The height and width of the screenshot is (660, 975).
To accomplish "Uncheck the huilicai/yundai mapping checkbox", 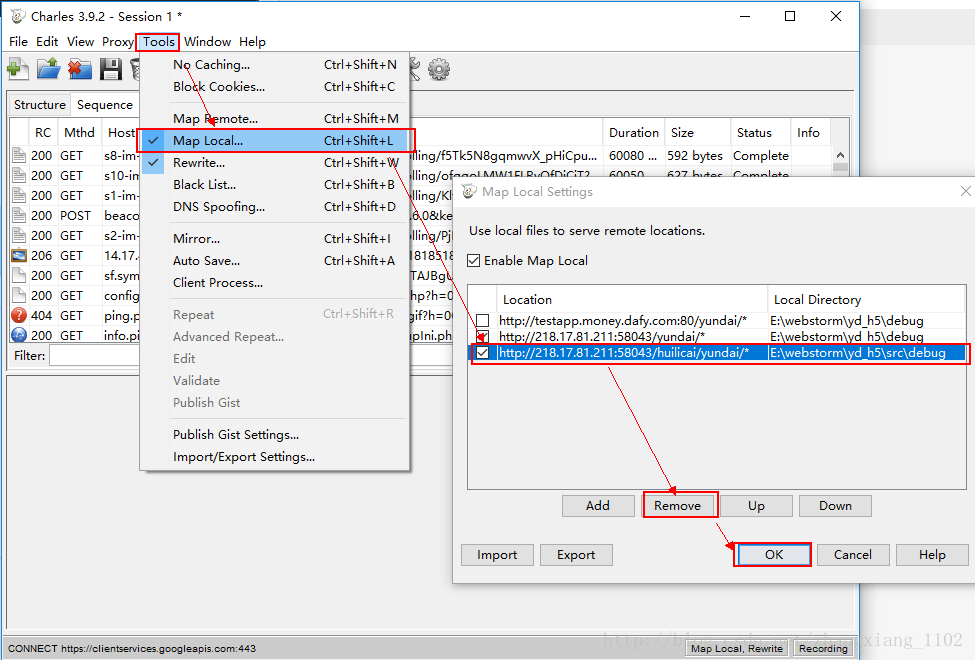I will coord(483,353).
